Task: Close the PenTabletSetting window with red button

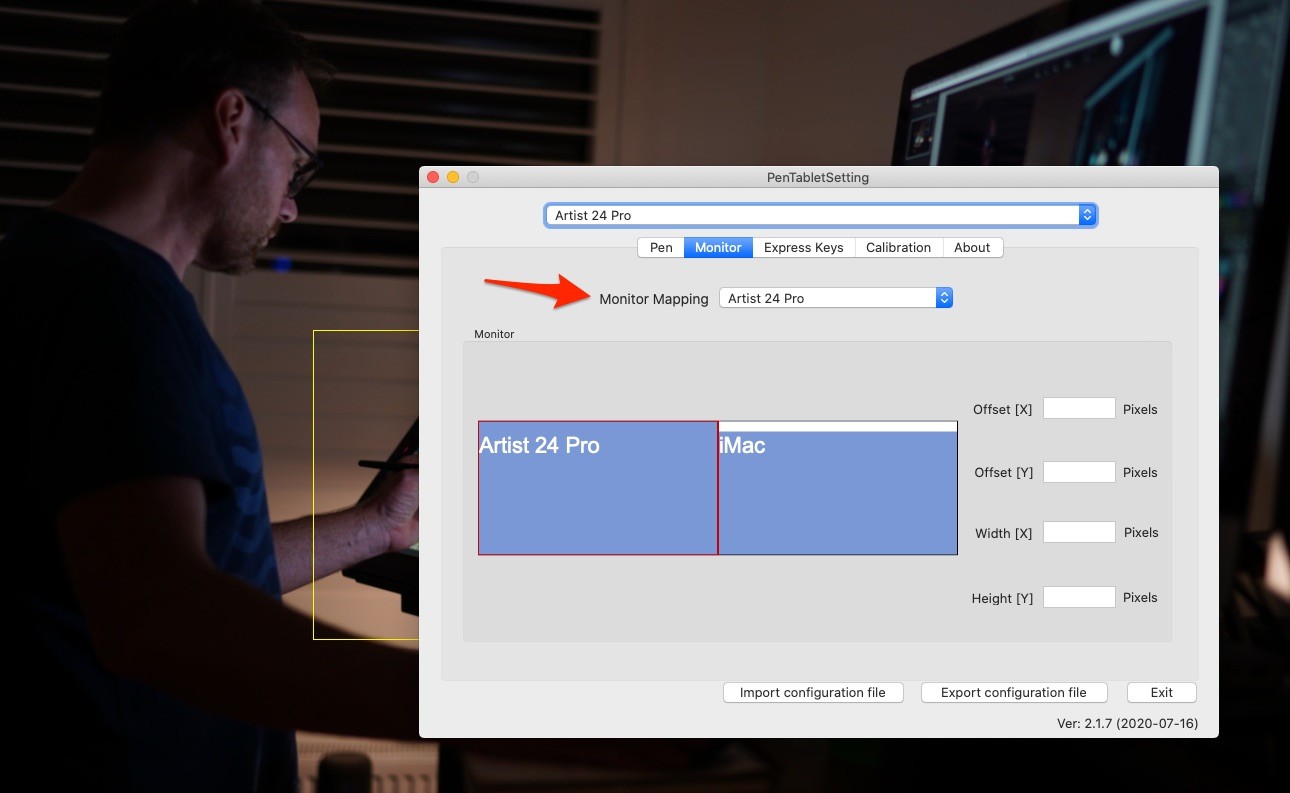Action: click(x=433, y=177)
